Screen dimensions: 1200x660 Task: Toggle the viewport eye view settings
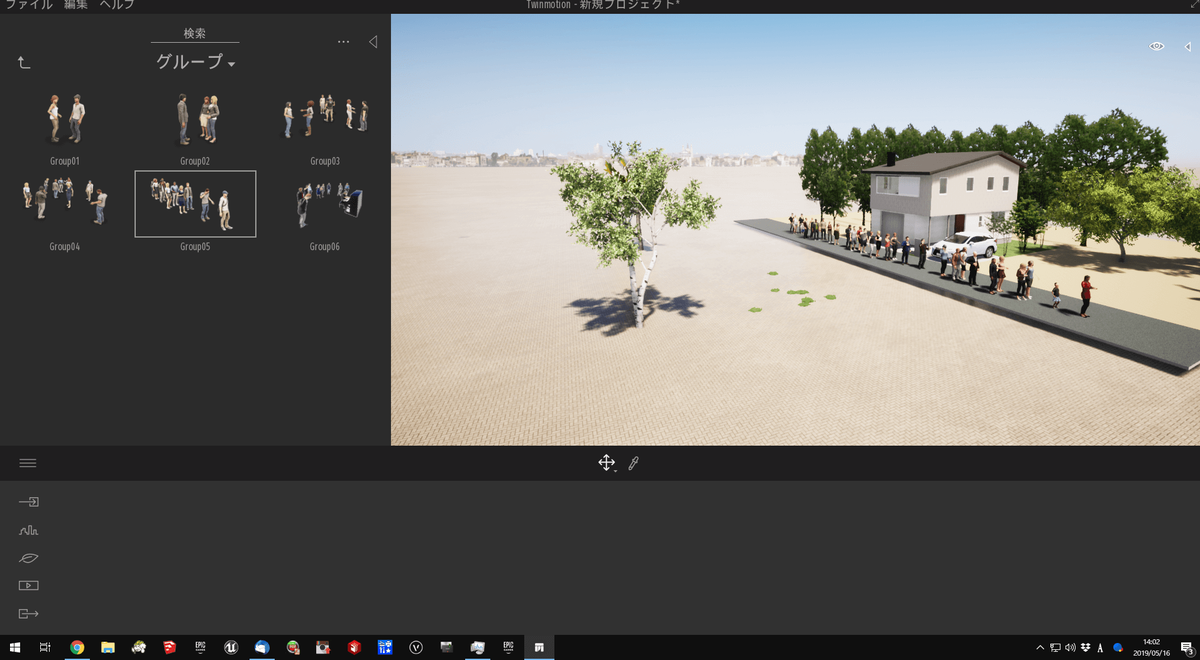1157,46
